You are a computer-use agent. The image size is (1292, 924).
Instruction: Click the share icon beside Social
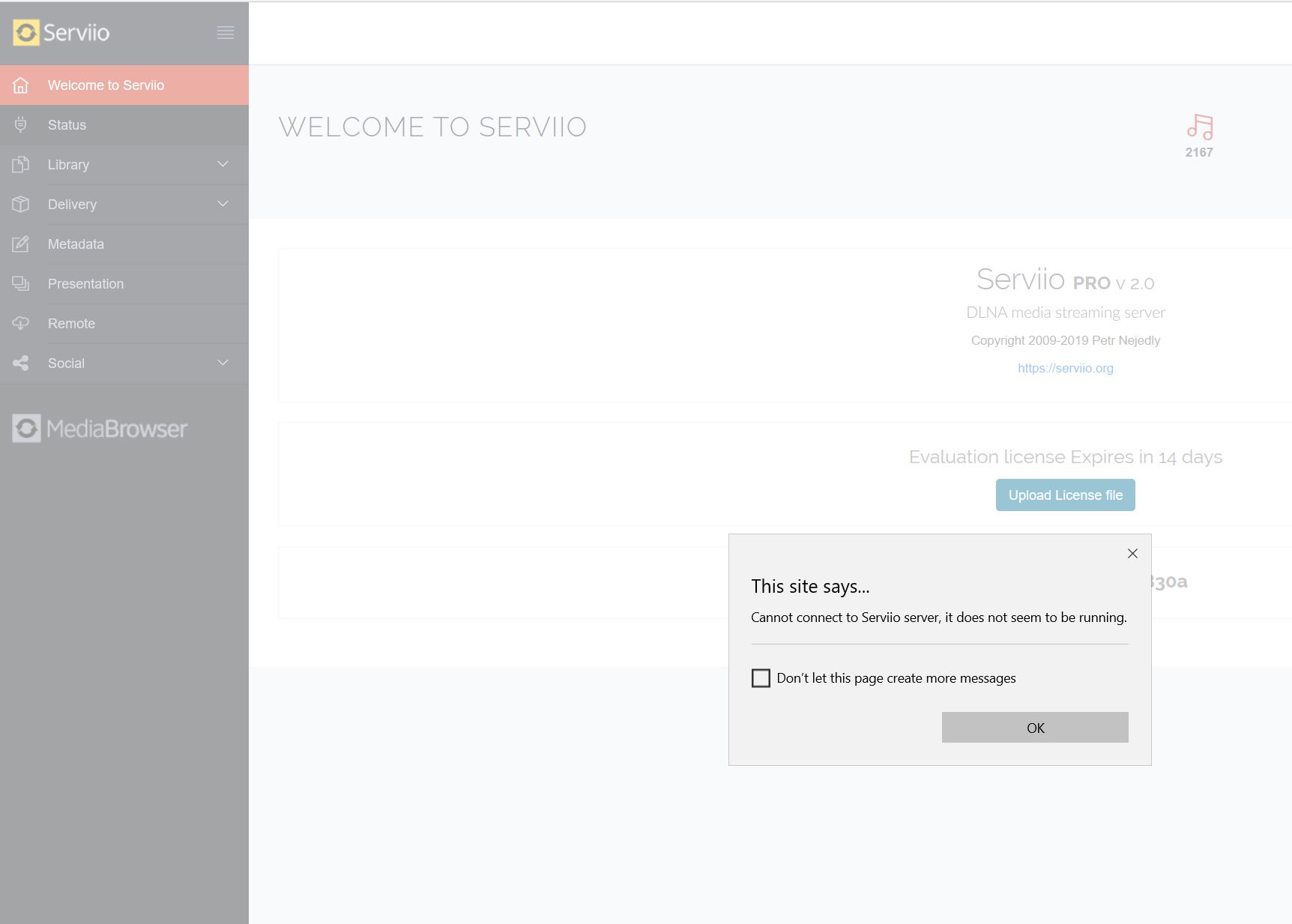pos(21,363)
